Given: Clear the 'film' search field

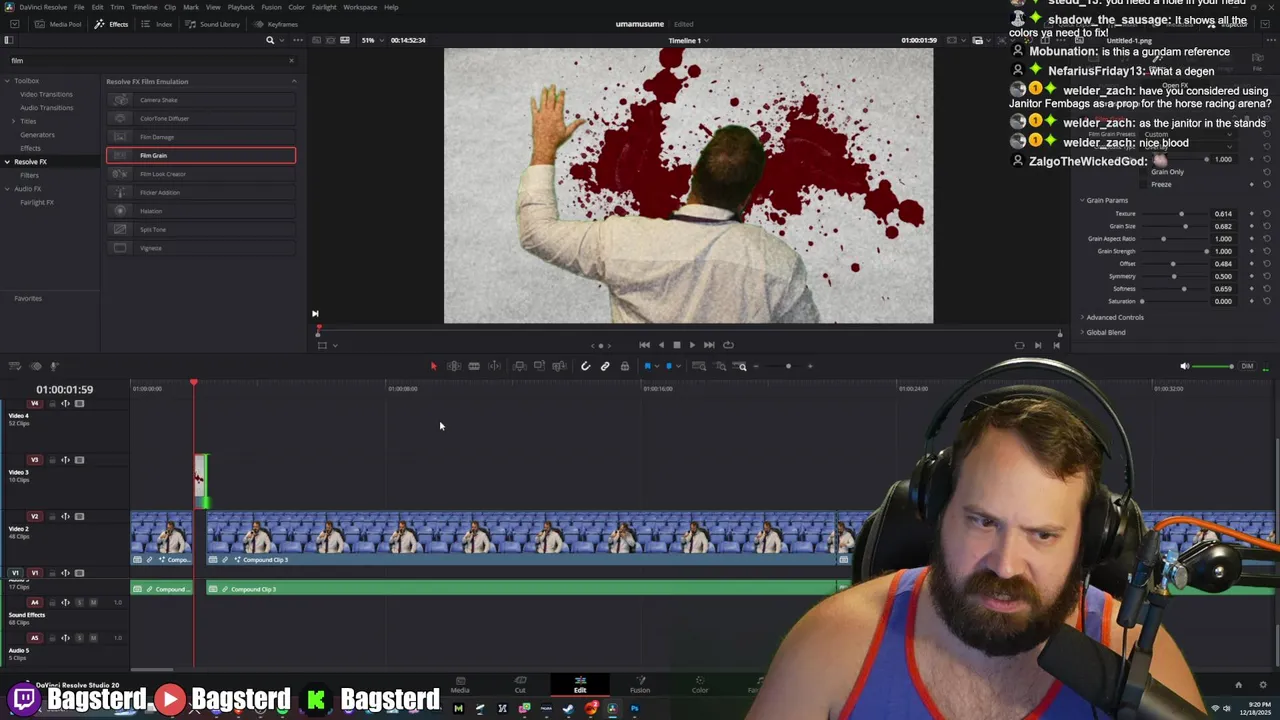Looking at the screenshot, I should click(x=292, y=60).
